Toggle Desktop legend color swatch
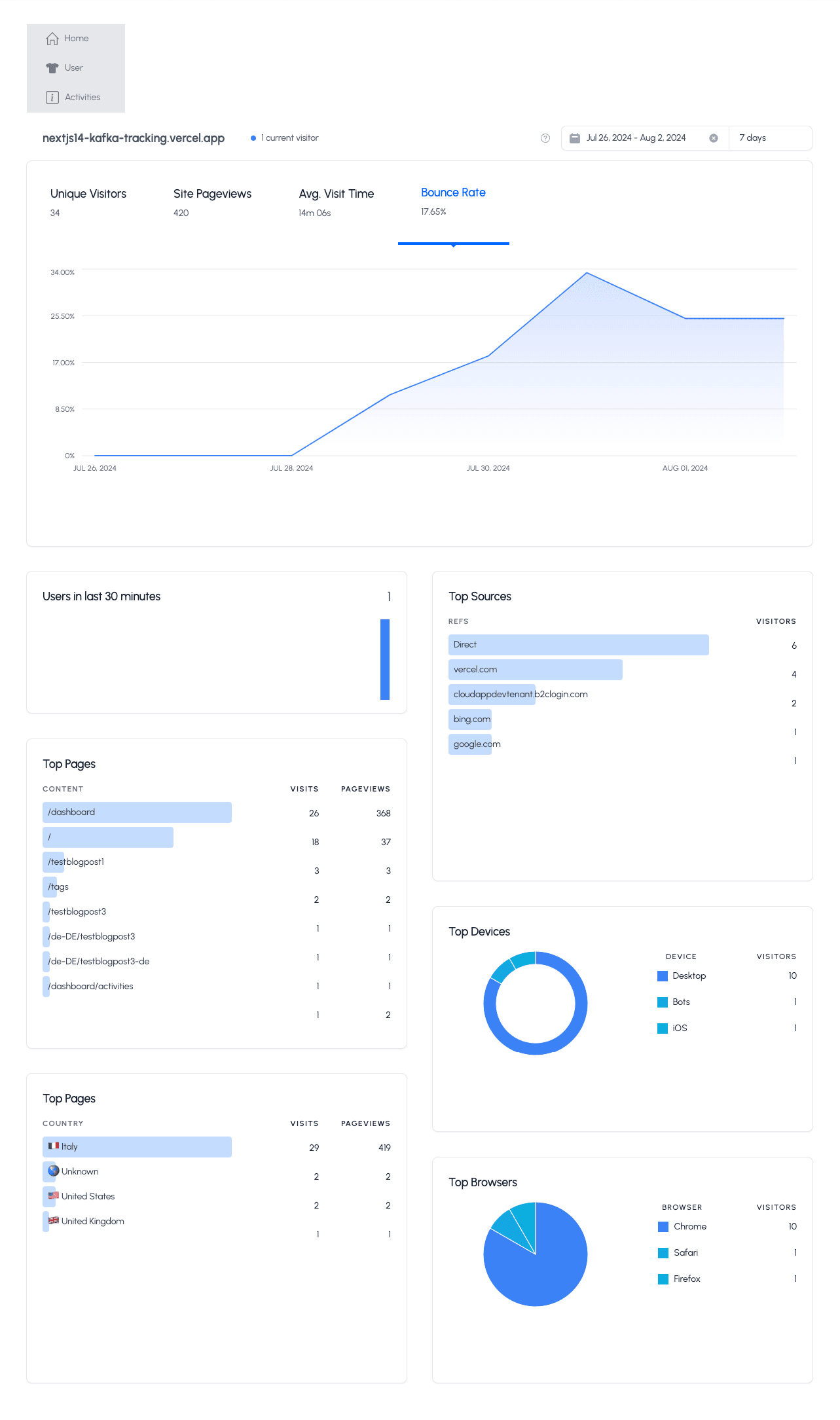 tap(663, 976)
